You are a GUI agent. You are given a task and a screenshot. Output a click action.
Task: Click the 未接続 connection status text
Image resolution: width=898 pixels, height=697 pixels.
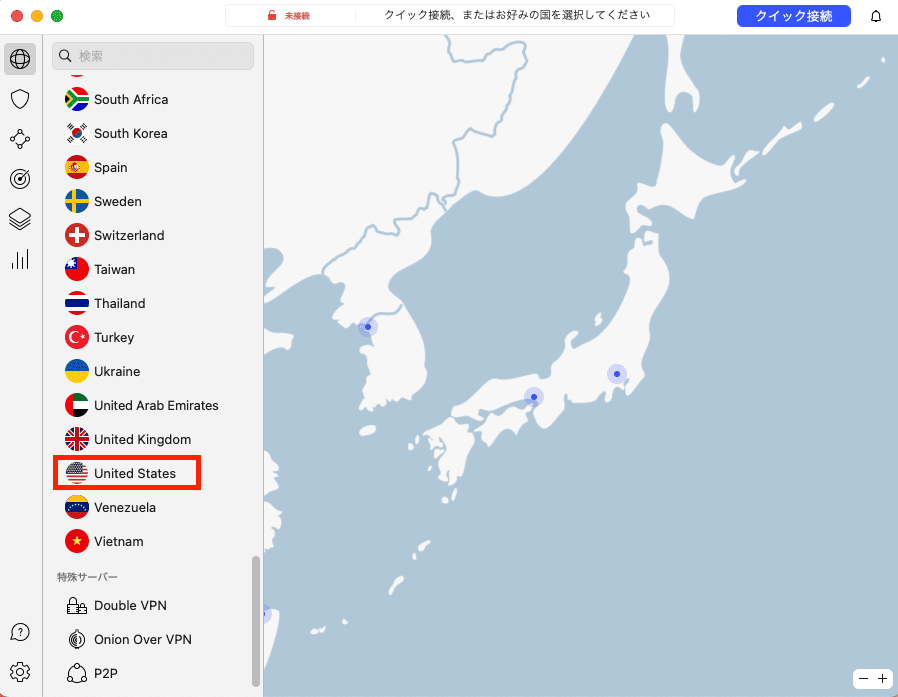pos(297,16)
